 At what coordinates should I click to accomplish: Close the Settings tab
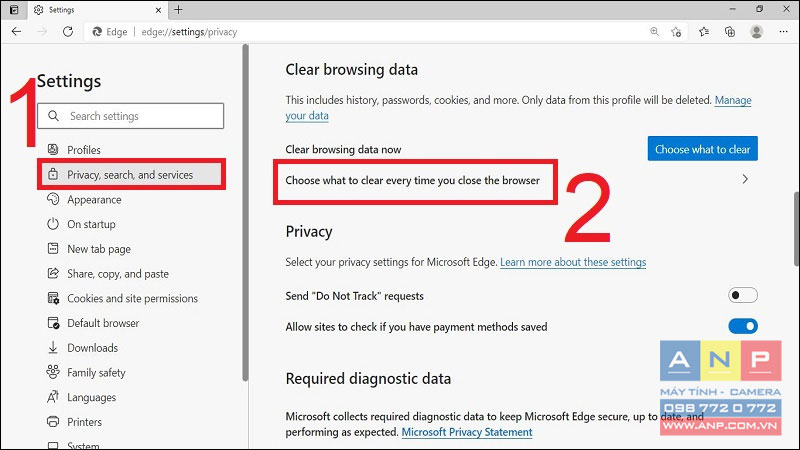click(x=158, y=10)
